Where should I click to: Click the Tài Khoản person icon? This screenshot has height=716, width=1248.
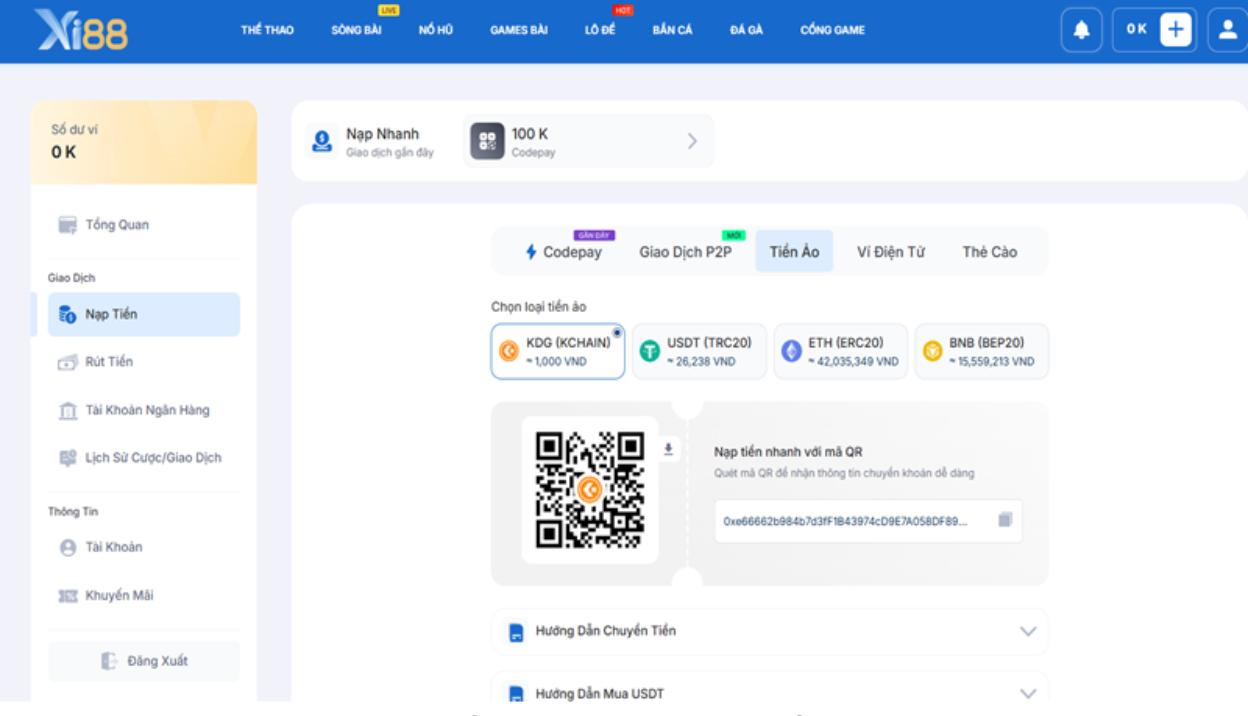tap(66, 547)
